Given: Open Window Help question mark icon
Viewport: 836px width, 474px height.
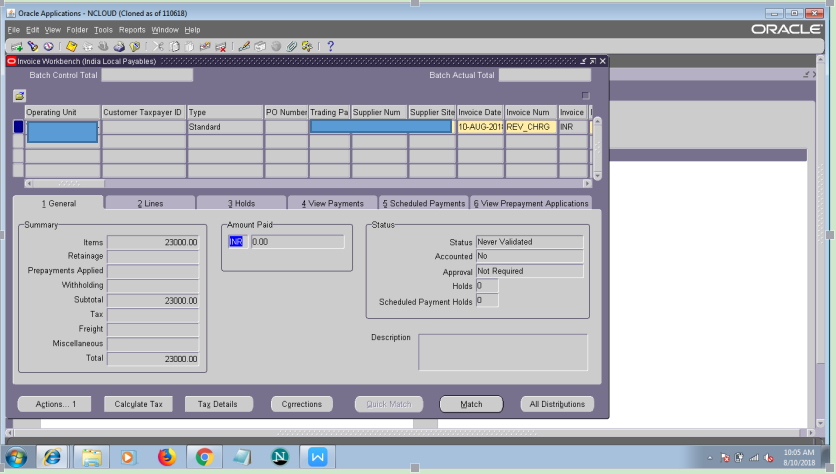Looking at the screenshot, I should pos(331,46).
